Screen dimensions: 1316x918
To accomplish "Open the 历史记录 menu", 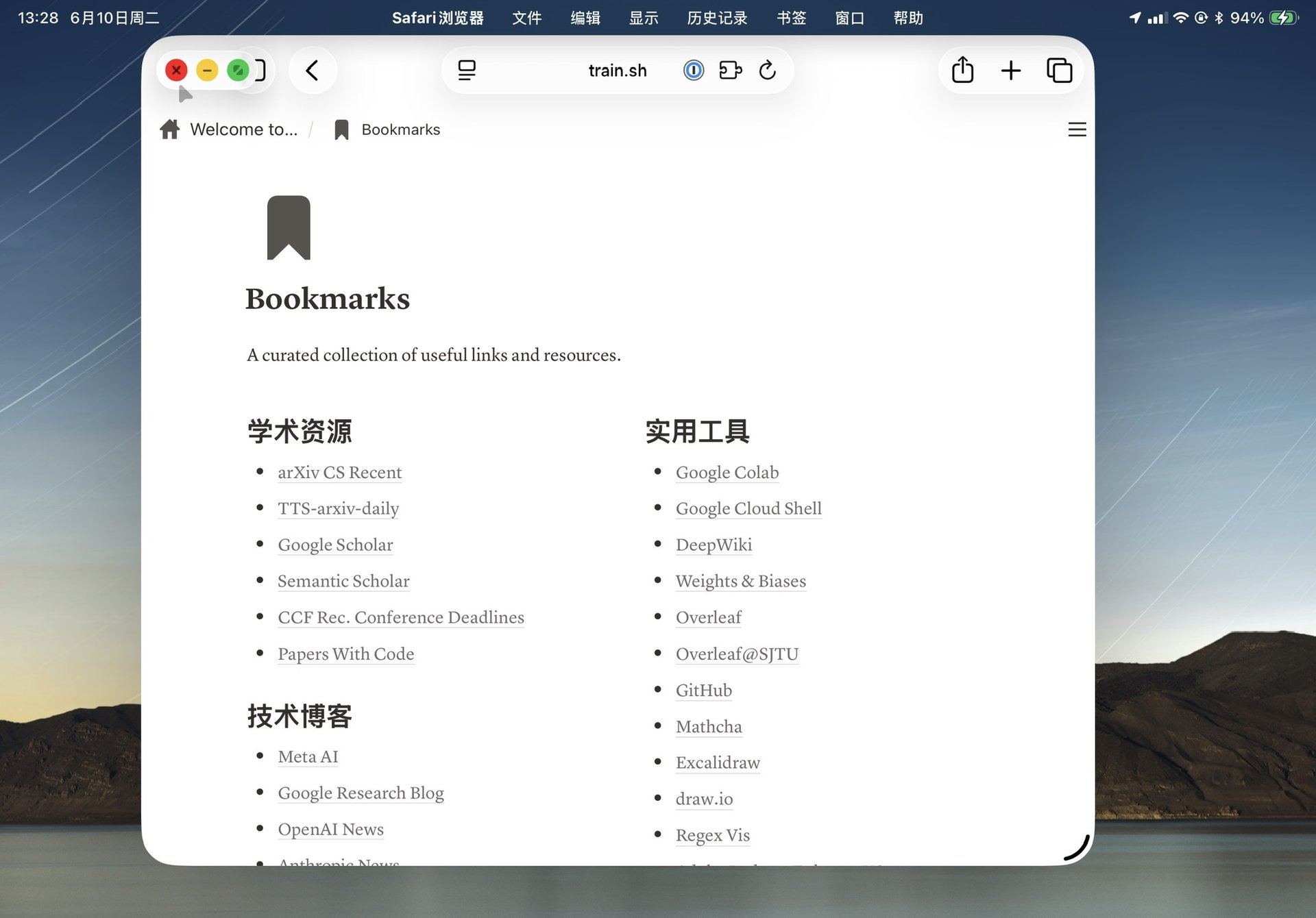I will point(717,18).
